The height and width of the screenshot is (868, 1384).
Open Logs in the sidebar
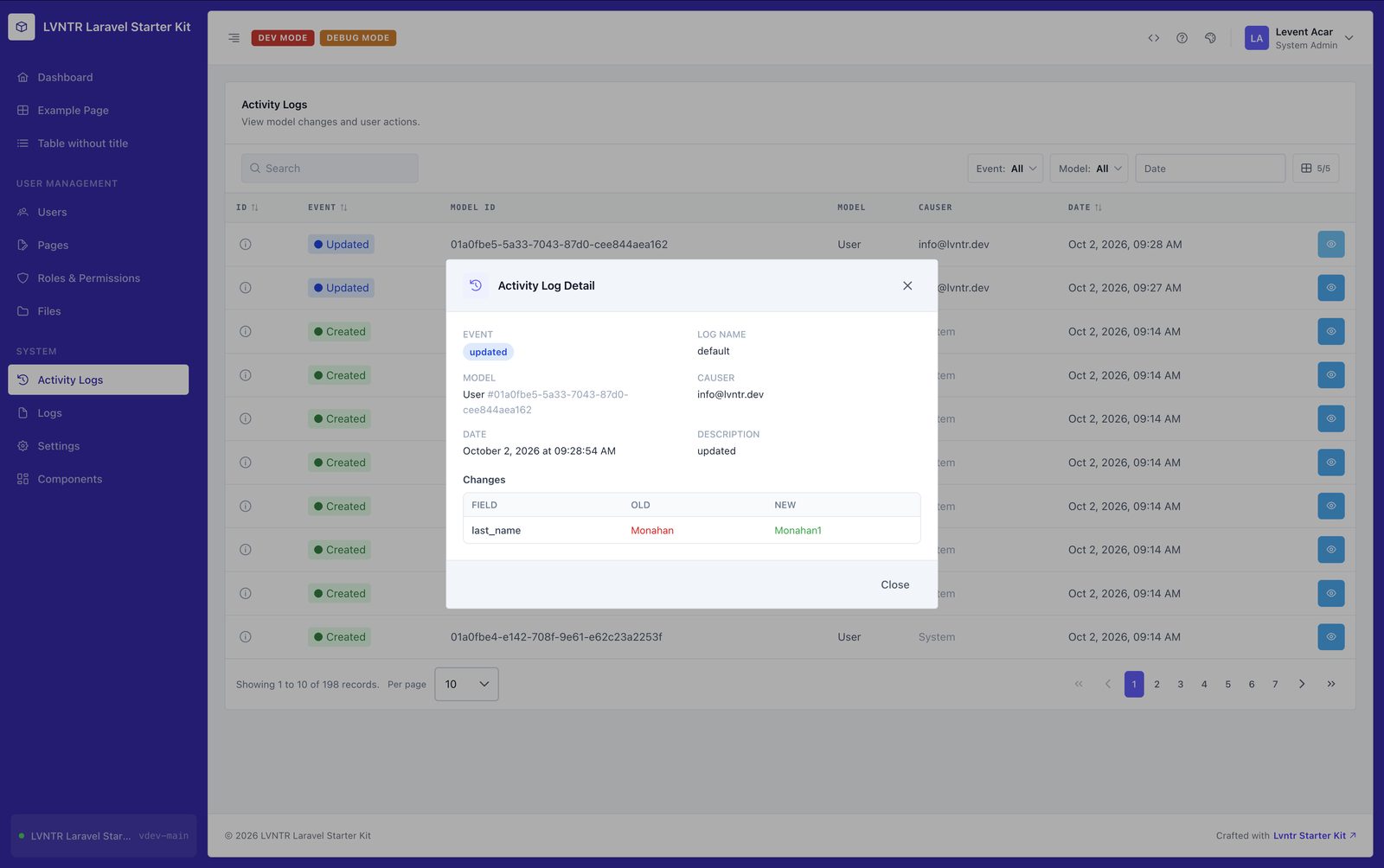click(99, 413)
